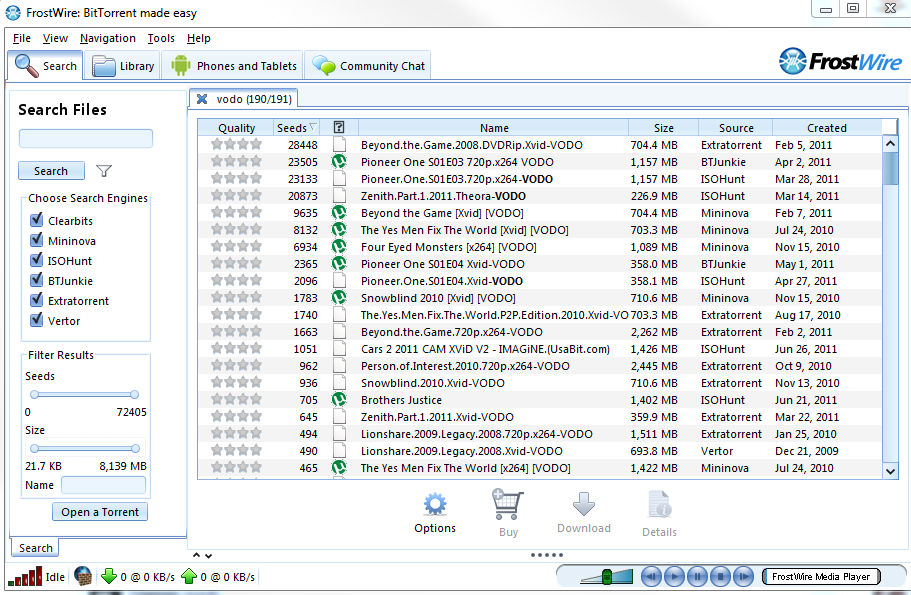This screenshot has width=911, height=595.
Task: Open the Details document icon
Action: [x=659, y=504]
